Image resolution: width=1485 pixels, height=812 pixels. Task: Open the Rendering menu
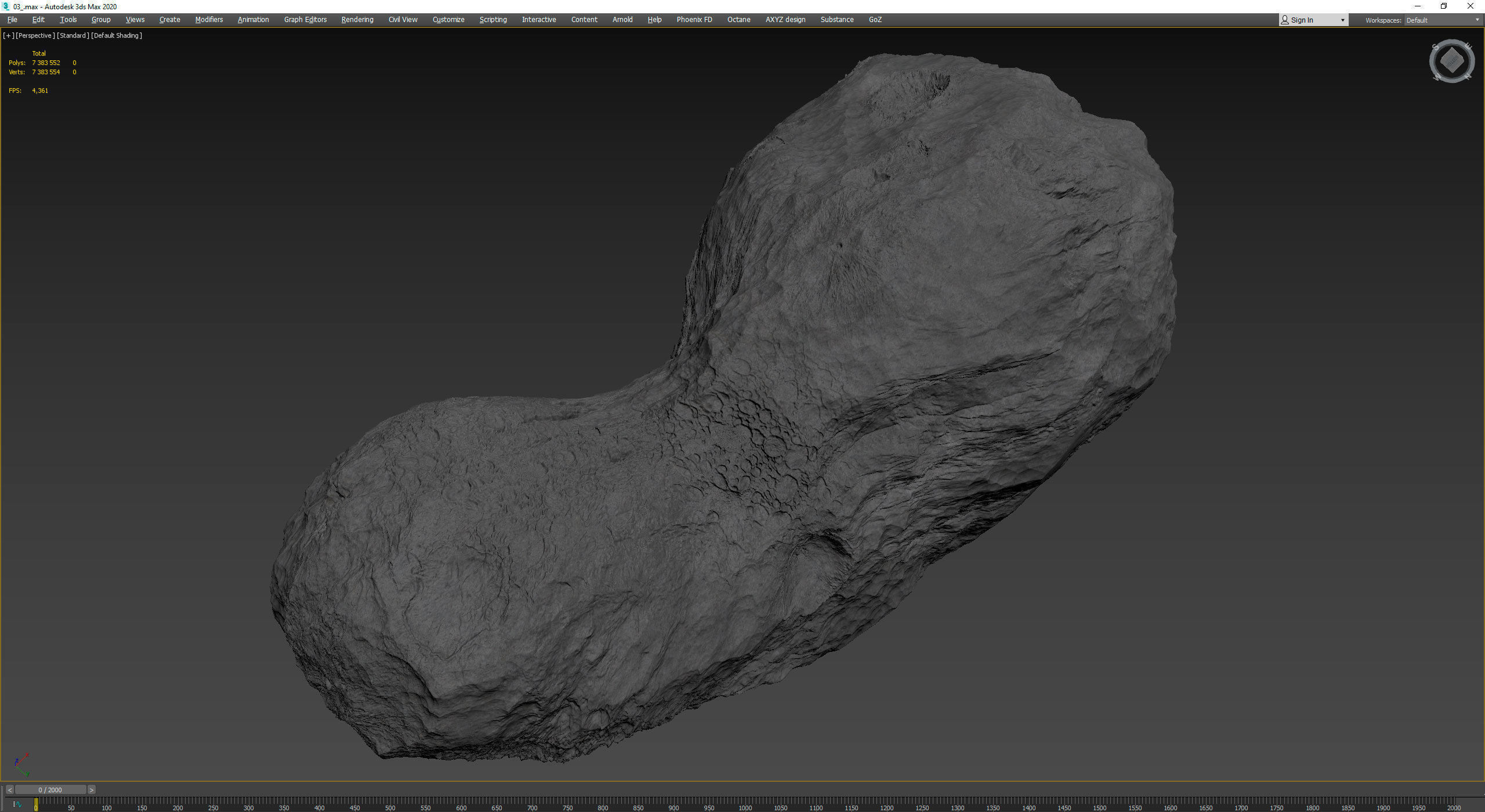(357, 20)
